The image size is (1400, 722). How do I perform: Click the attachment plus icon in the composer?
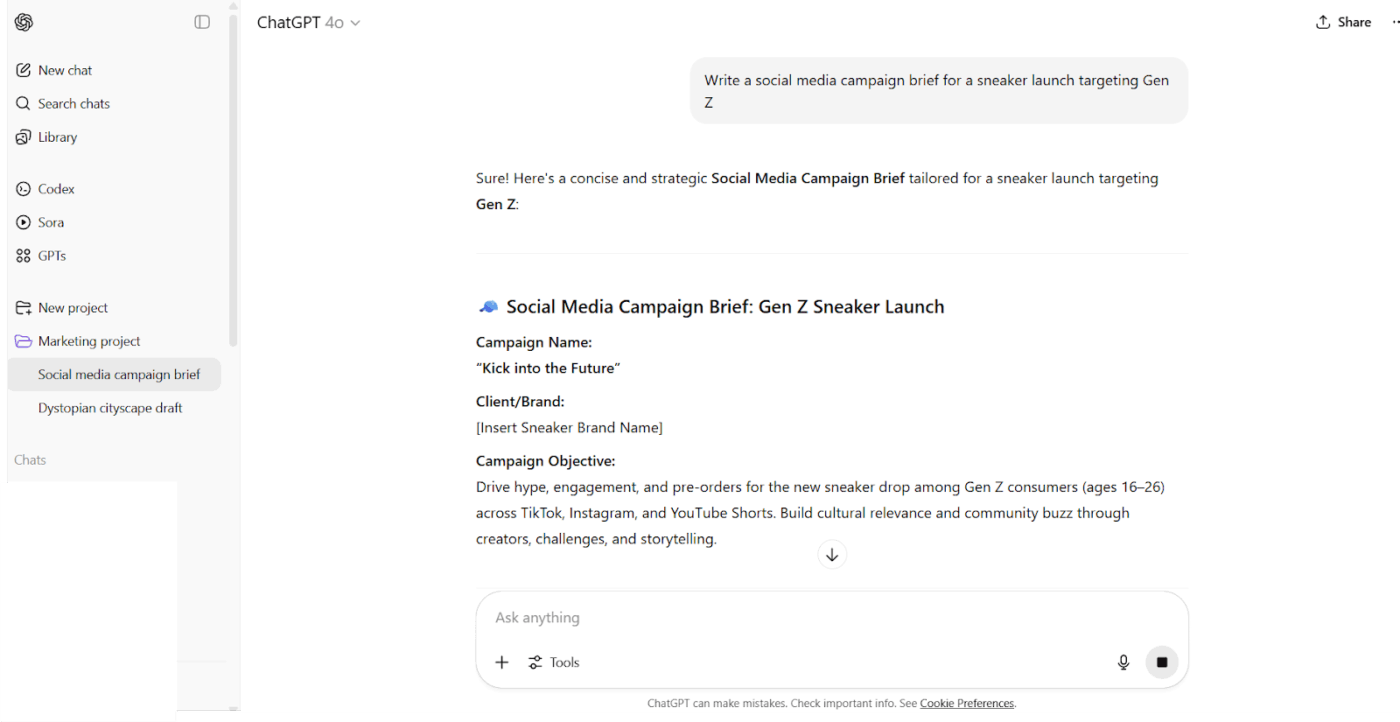[x=502, y=662]
